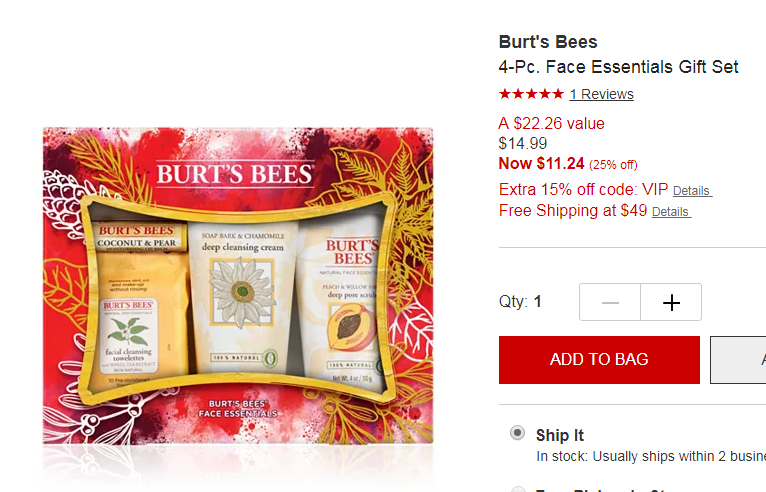Click the Now $11.24 sale price

tap(541, 164)
